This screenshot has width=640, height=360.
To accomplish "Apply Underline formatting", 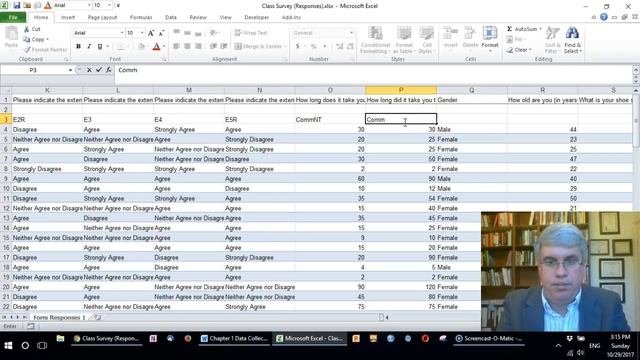I will [100, 47].
